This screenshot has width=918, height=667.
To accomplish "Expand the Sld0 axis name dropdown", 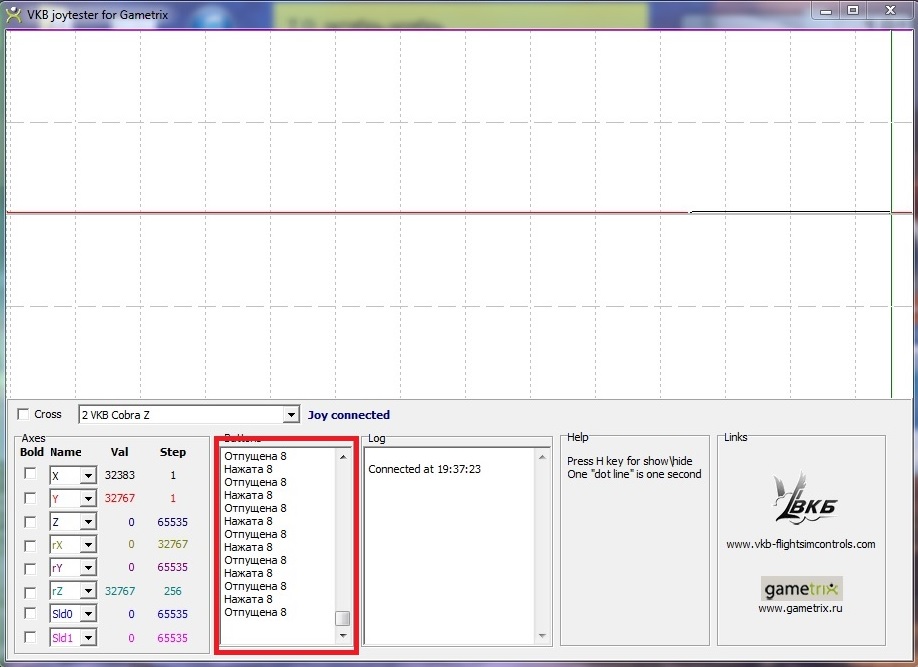I will [88, 614].
